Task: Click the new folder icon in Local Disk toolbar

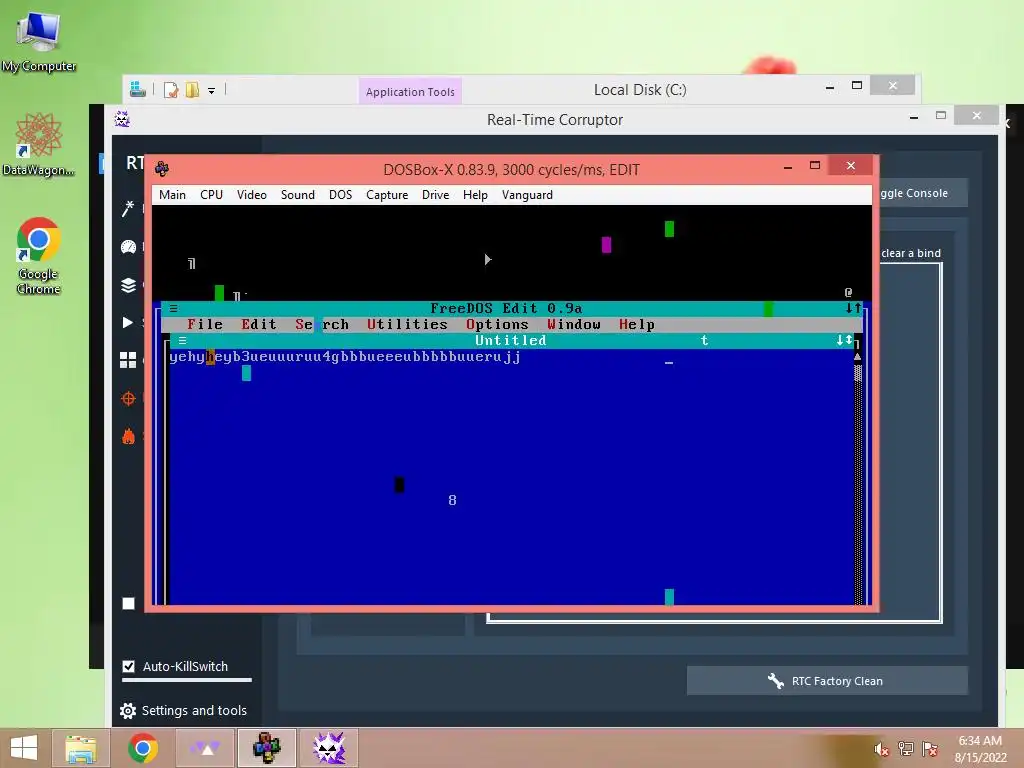Action: coord(192,89)
